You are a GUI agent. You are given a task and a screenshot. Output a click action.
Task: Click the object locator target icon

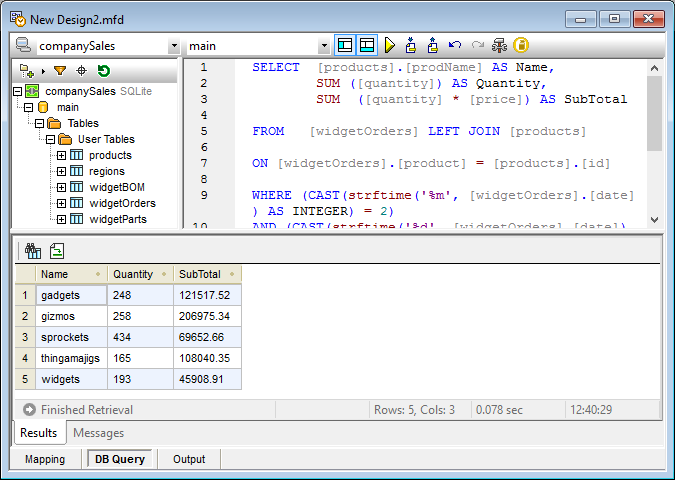coord(82,71)
